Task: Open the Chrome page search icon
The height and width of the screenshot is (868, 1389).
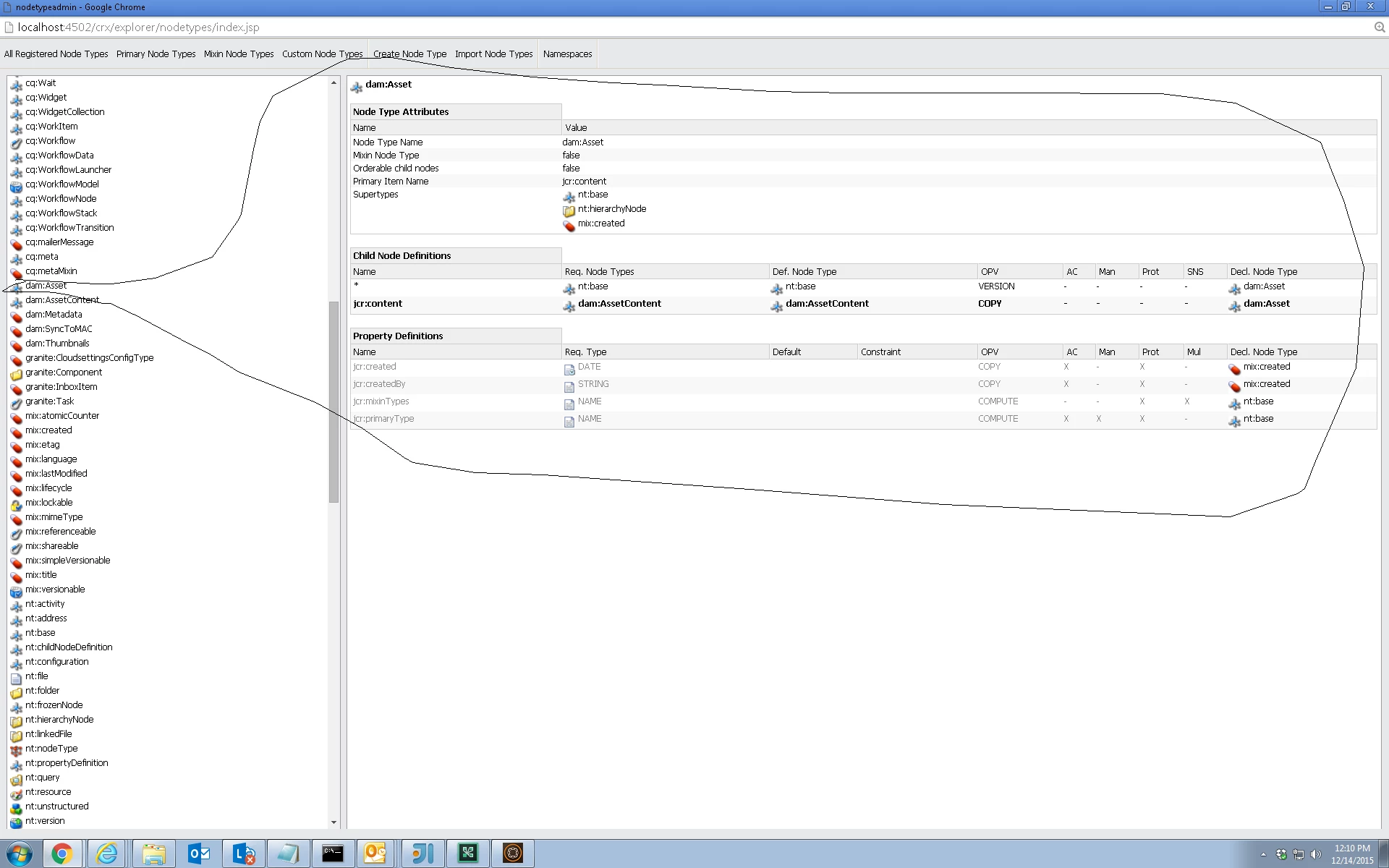Action: click(x=1379, y=27)
